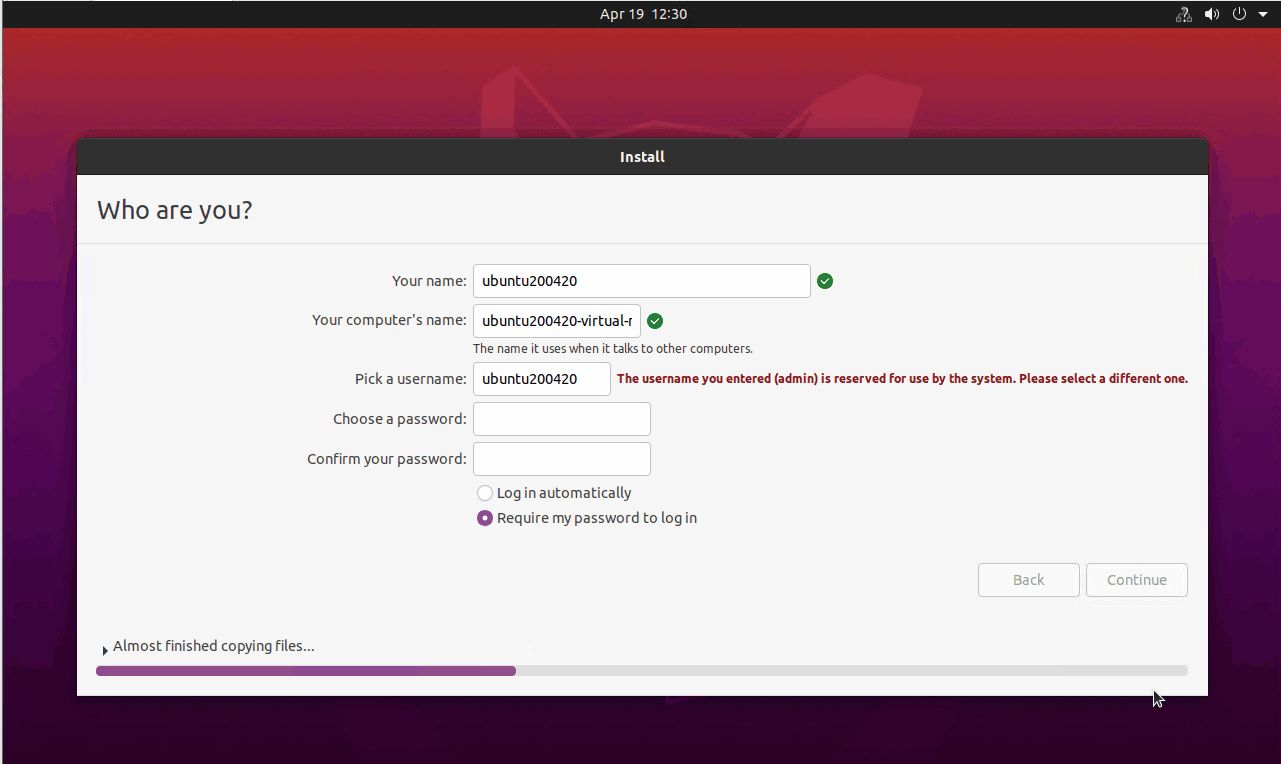Click the 'Choose a password:' label
1281x764 pixels.
400,419
